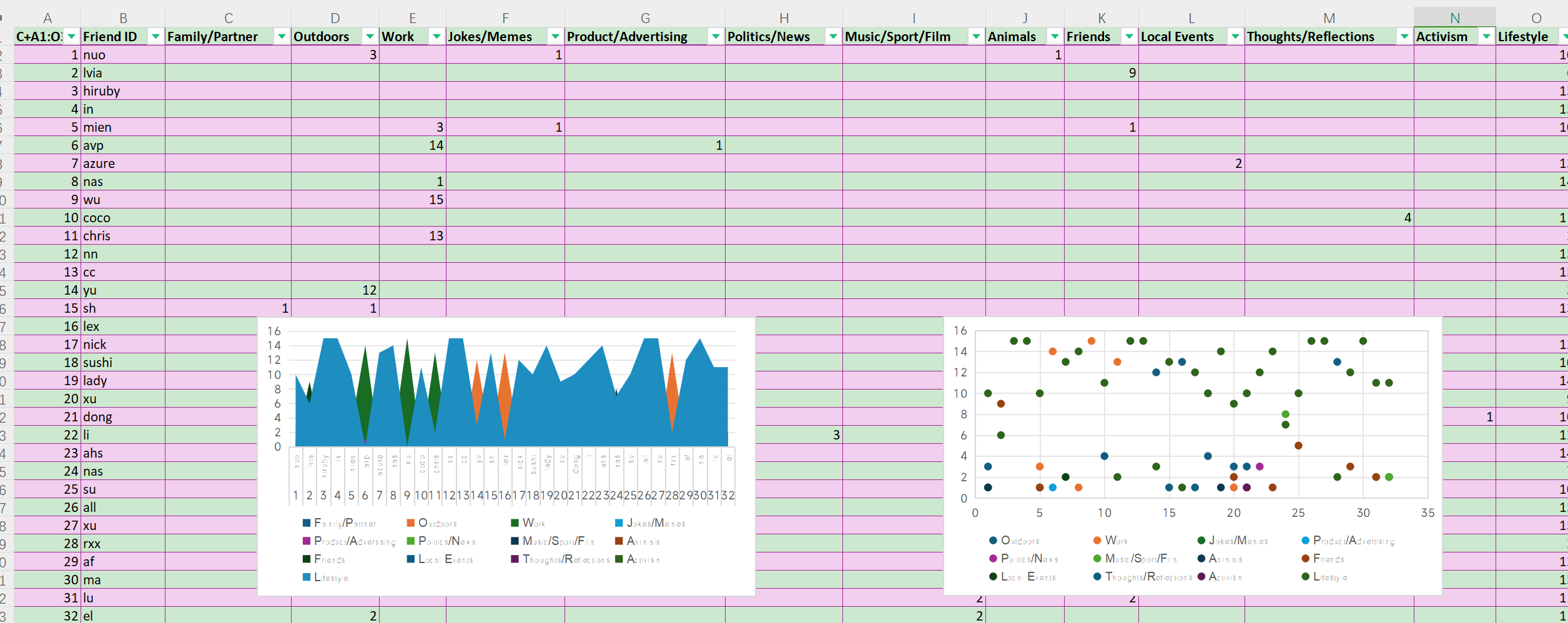The image size is (1568, 623).
Task: Click Lifestyle legend marker in scatter chart
Action: (1305, 577)
